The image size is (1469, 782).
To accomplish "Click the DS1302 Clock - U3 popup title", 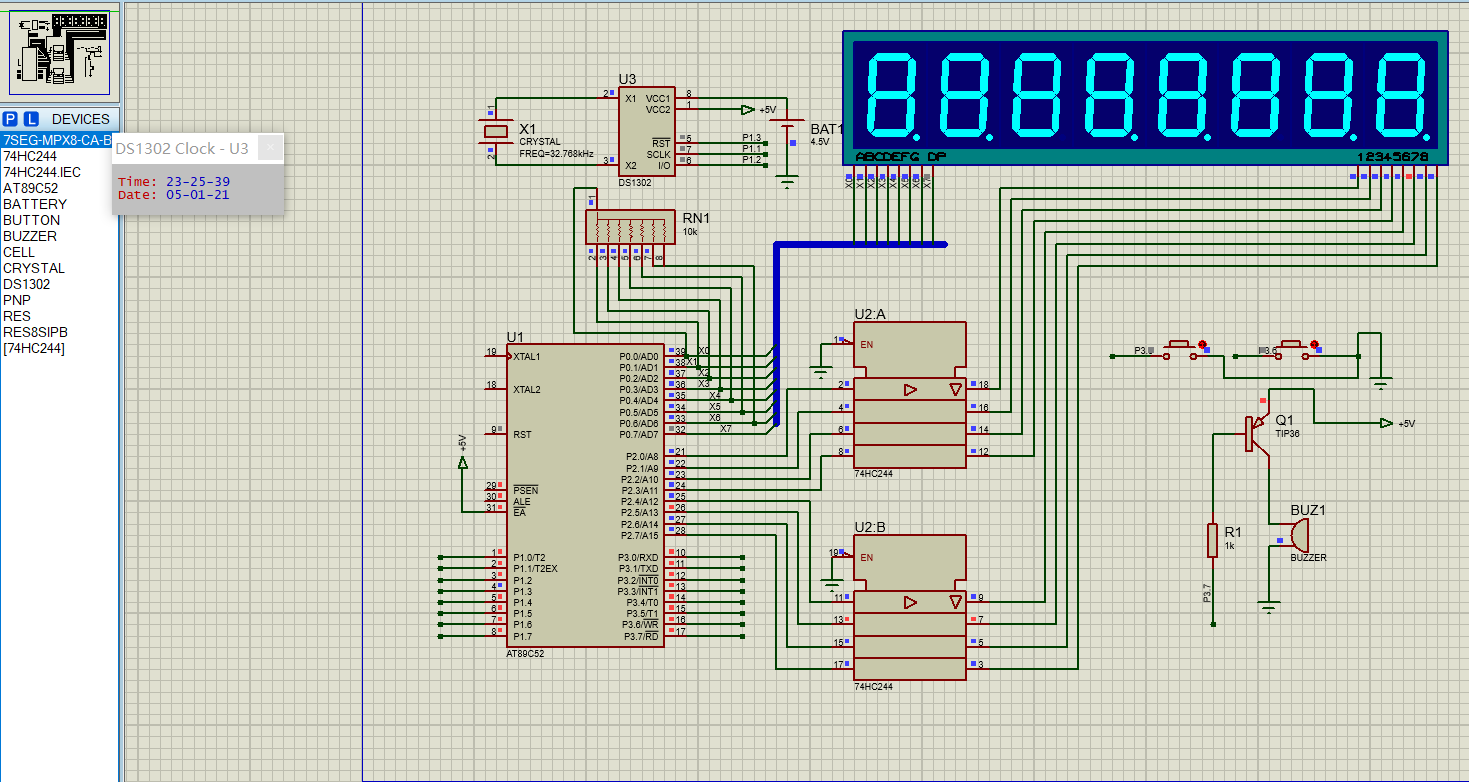I will point(182,148).
